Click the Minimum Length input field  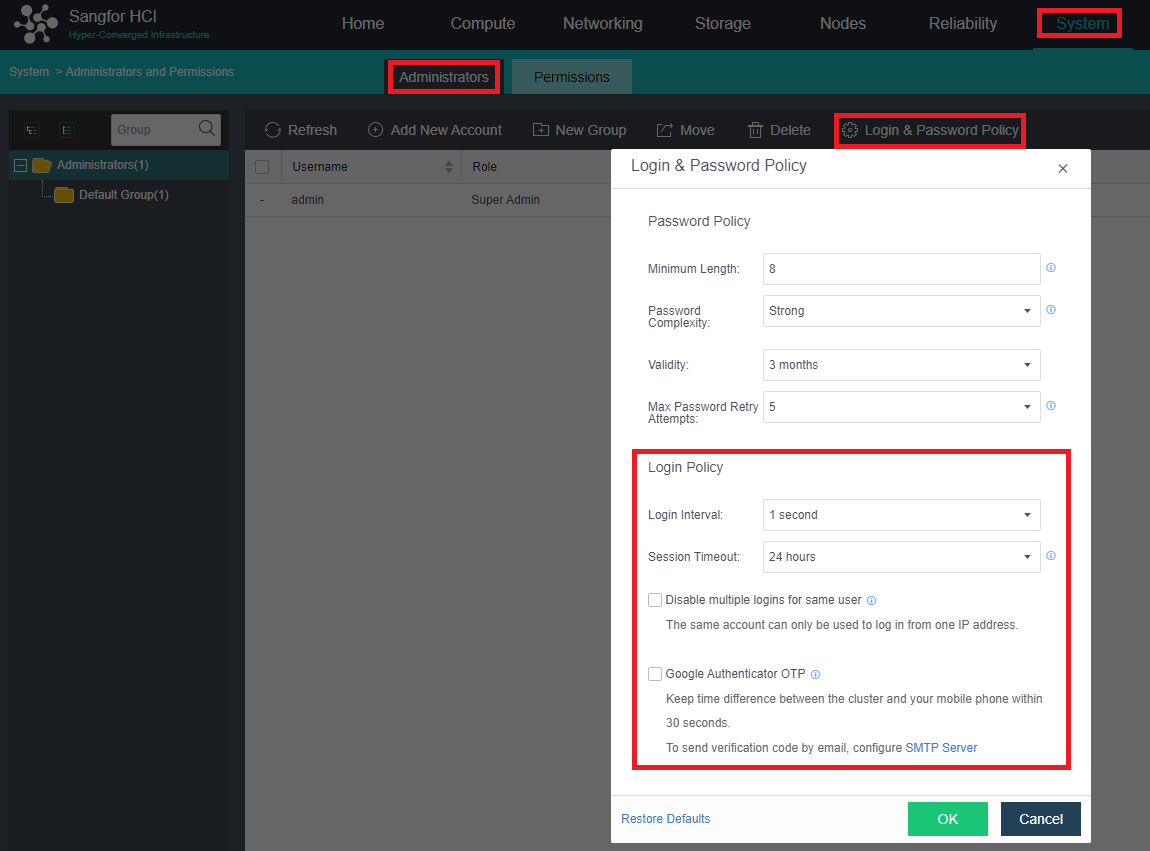[x=901, y=269]
